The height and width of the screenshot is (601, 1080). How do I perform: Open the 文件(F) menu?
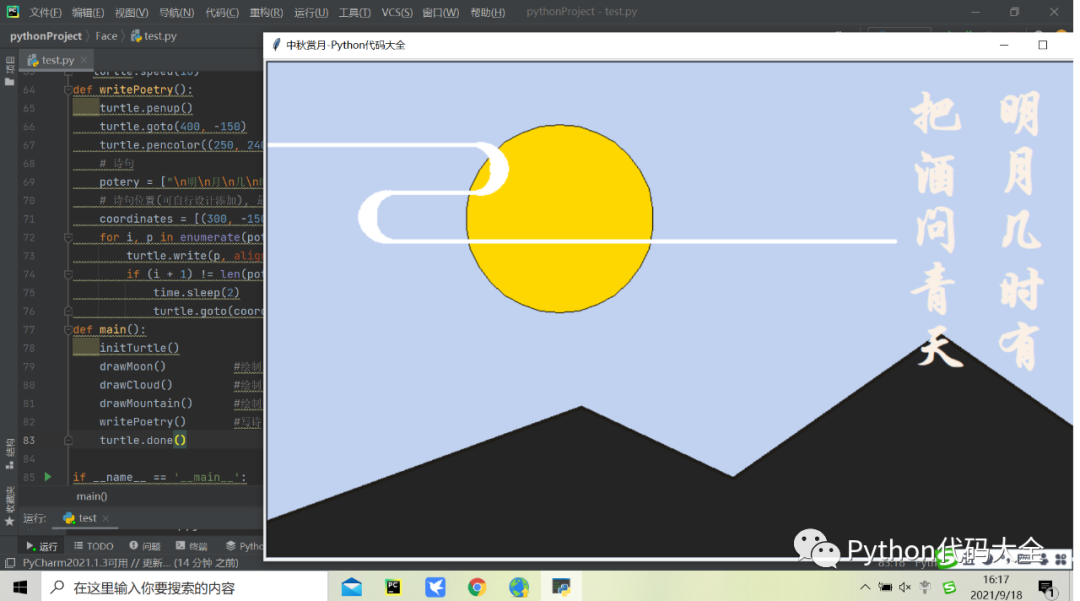pos(45,12)
